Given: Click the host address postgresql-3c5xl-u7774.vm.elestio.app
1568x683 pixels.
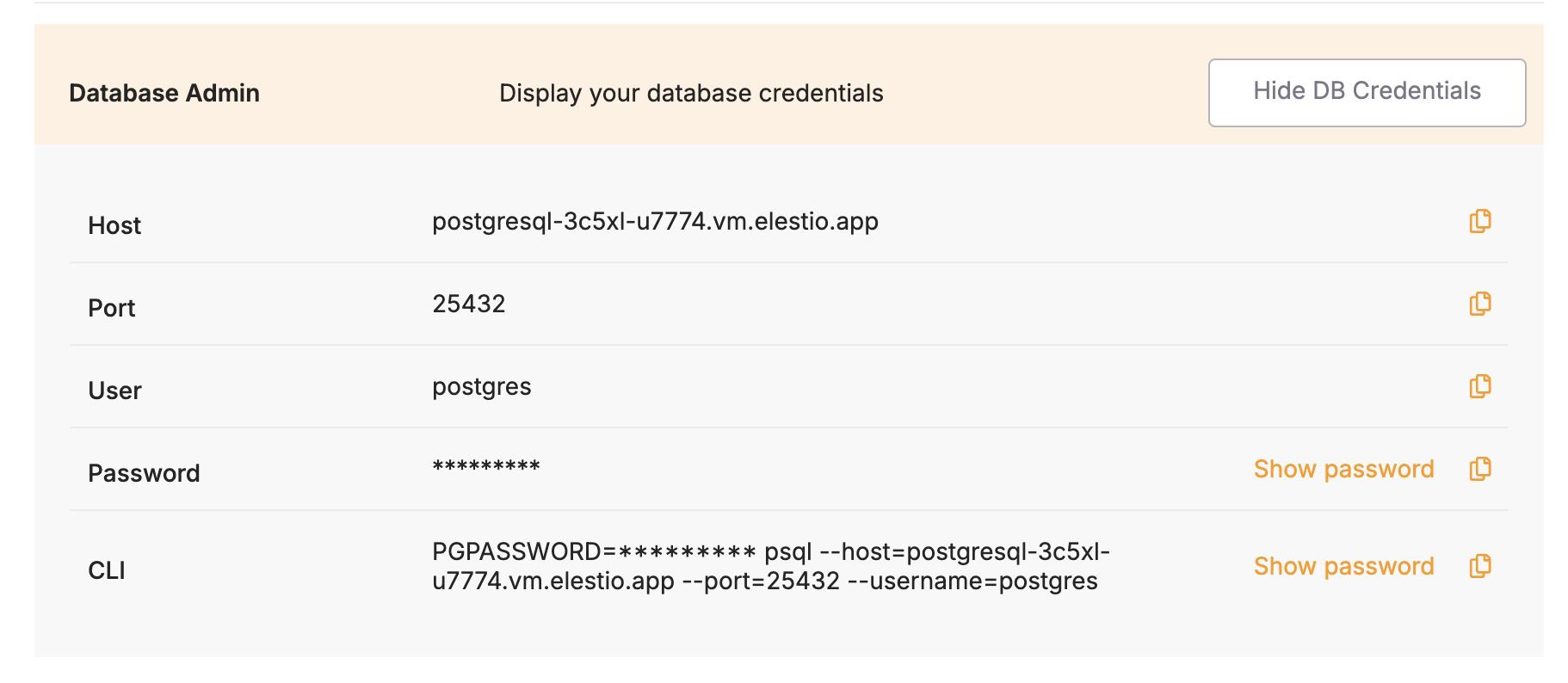Looking at the screenshot, I should [655, 221].
